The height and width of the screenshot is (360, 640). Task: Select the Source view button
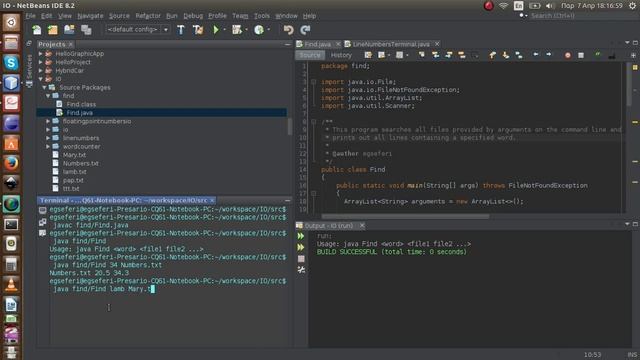pyautogui.click(x=310, y=55)
